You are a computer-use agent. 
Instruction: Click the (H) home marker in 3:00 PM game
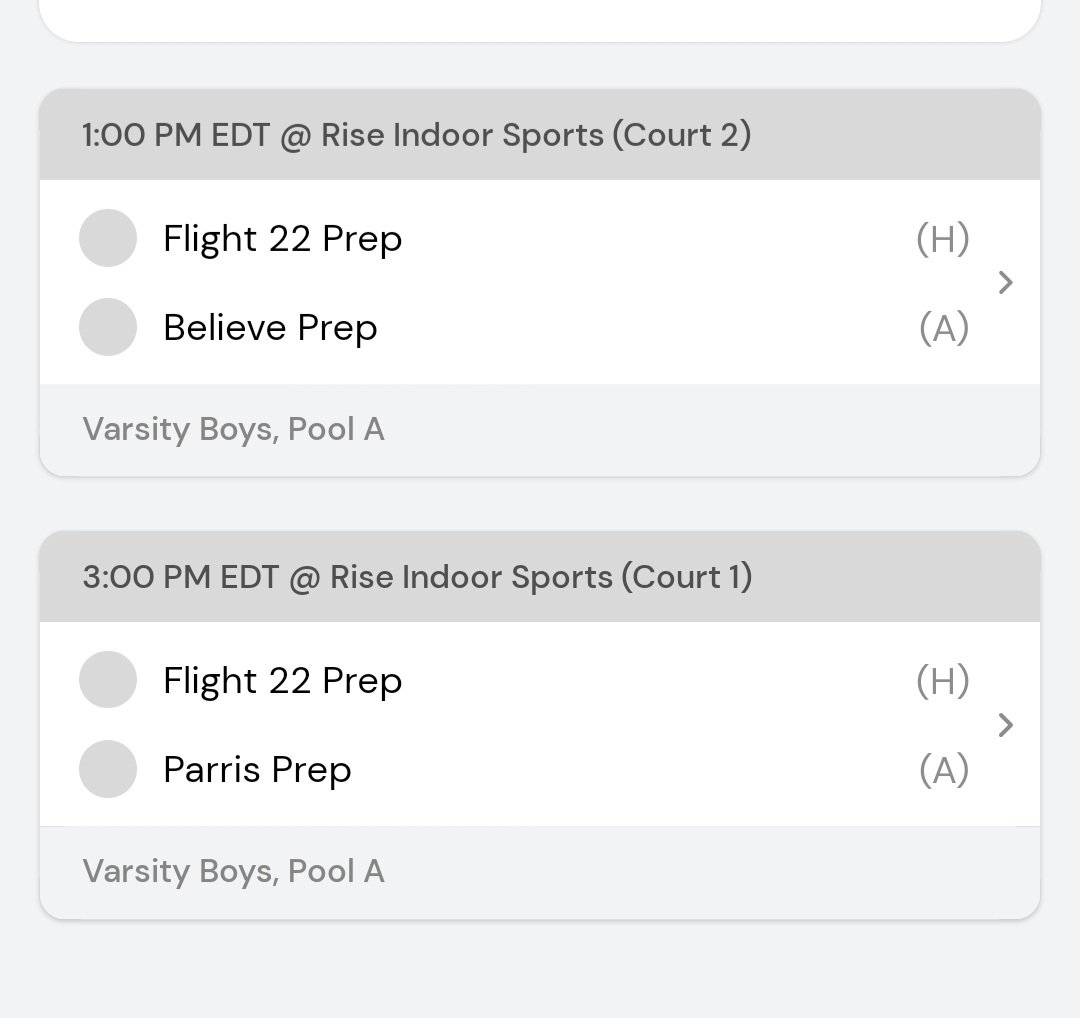tap(942, 681)
